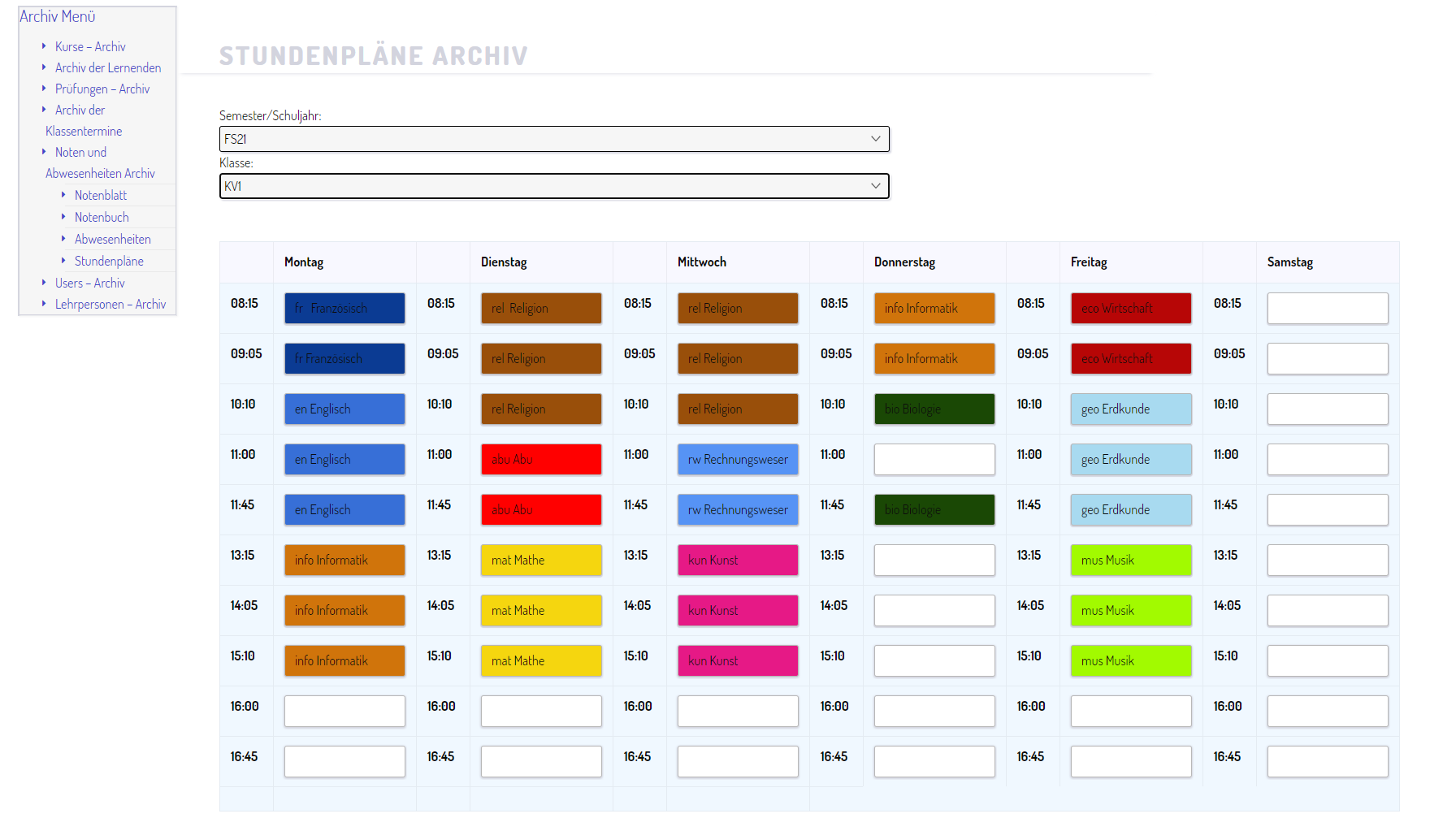Click Tuesday 11:00 red Abu lesson

click(x=541, y=460)
